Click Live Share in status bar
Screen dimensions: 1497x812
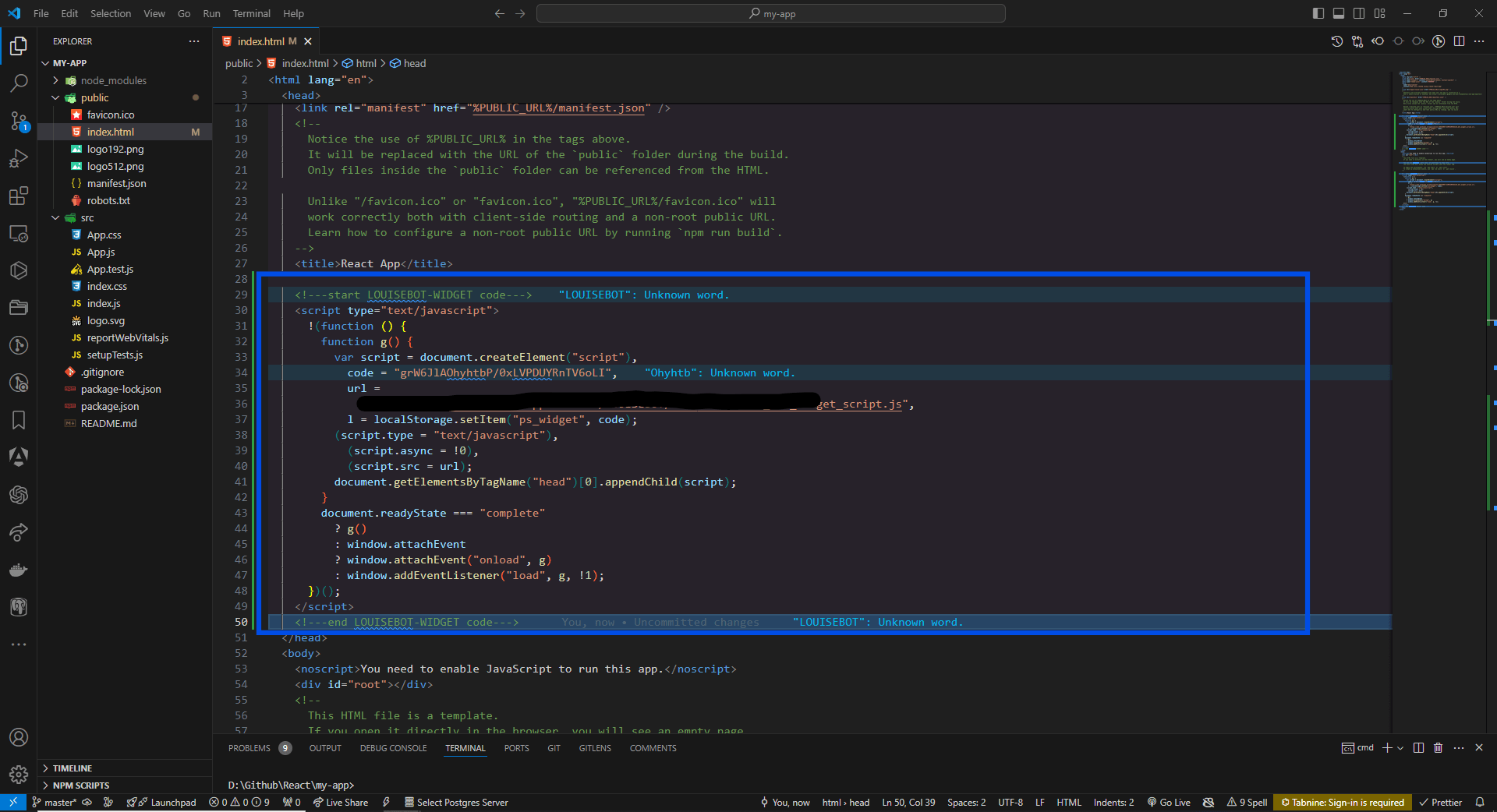pos(341,803)
